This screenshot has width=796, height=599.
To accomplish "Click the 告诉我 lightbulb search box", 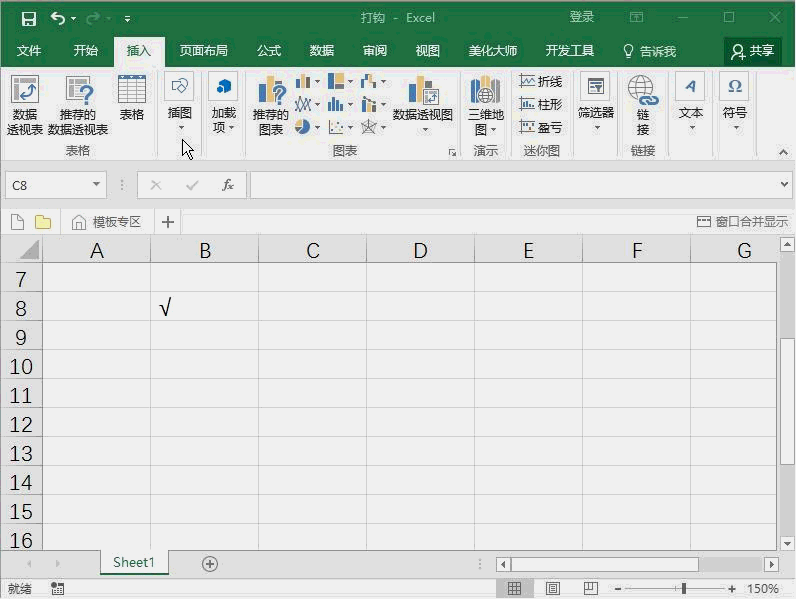I will (650, 51).
